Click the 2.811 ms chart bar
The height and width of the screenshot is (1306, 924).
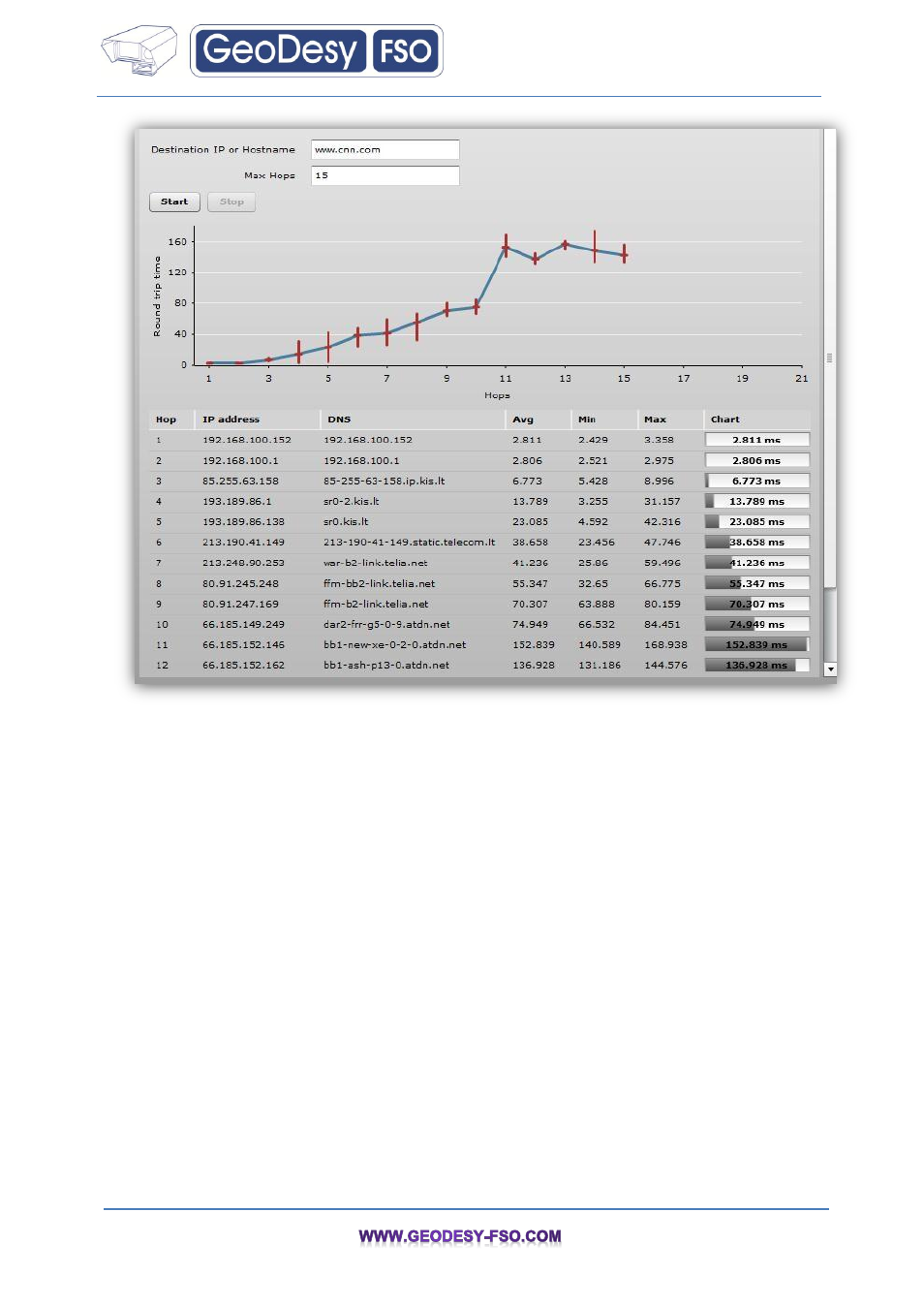coord(756,440)
